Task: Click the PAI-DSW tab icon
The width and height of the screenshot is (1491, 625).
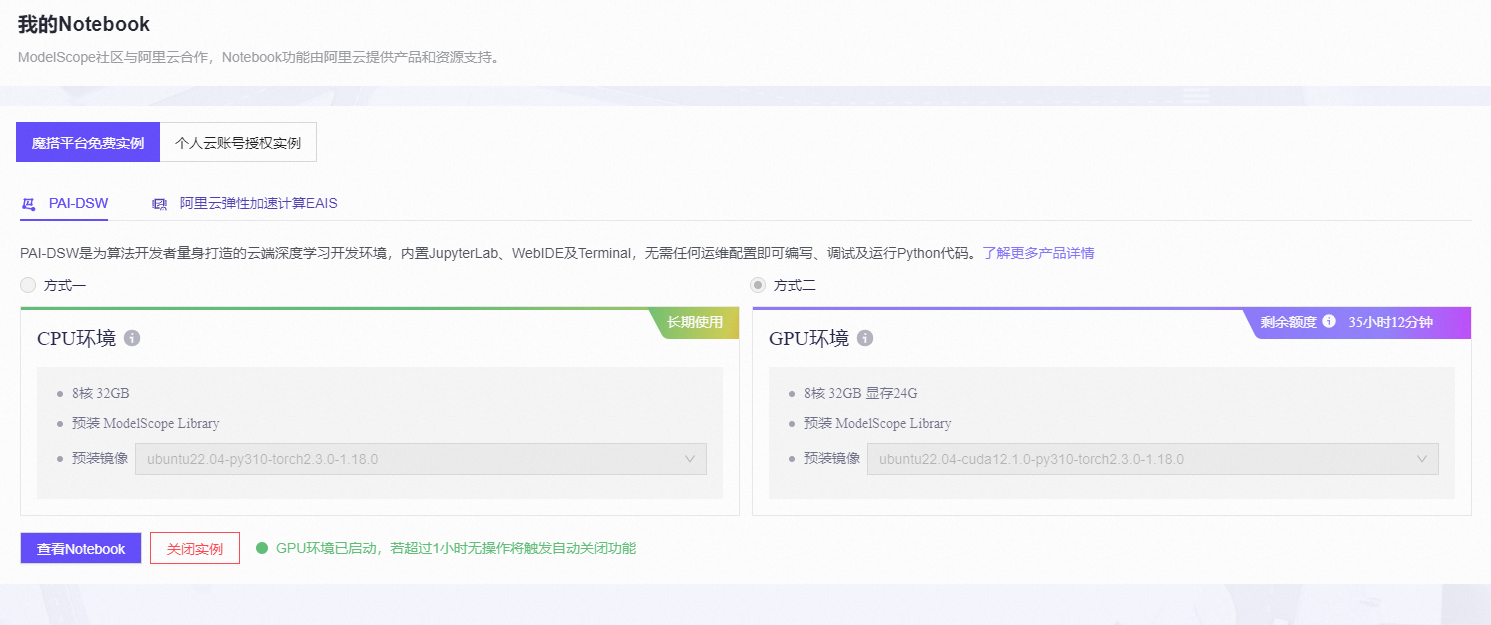Action: (29, 204)
